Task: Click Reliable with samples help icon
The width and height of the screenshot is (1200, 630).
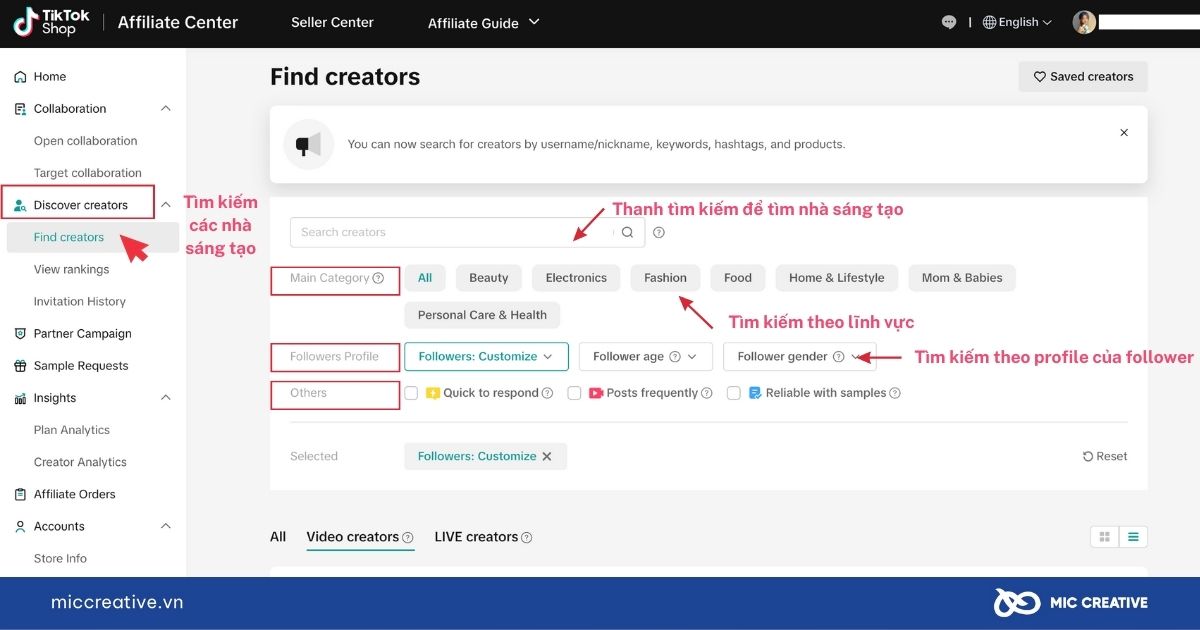Action: click(x=895, y=393)
